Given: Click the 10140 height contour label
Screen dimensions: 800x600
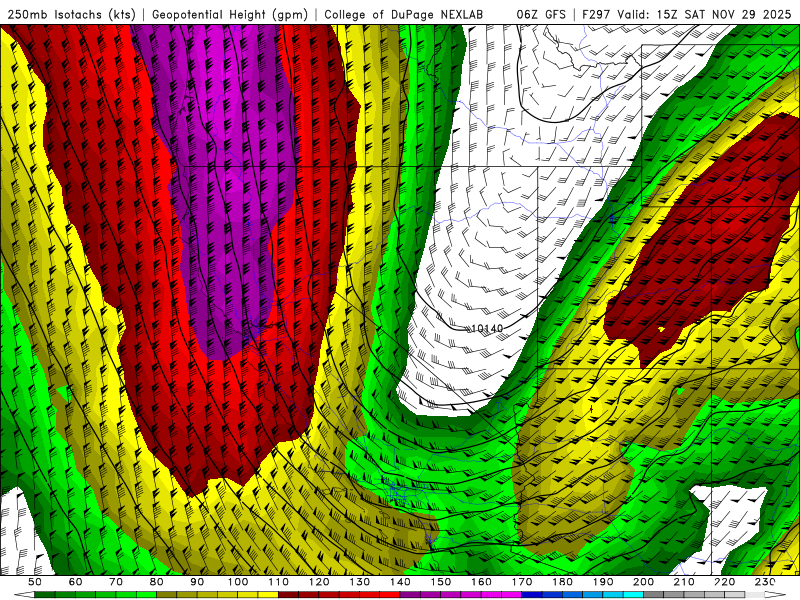Looking at the screenshot, I should tap(487, 329).
